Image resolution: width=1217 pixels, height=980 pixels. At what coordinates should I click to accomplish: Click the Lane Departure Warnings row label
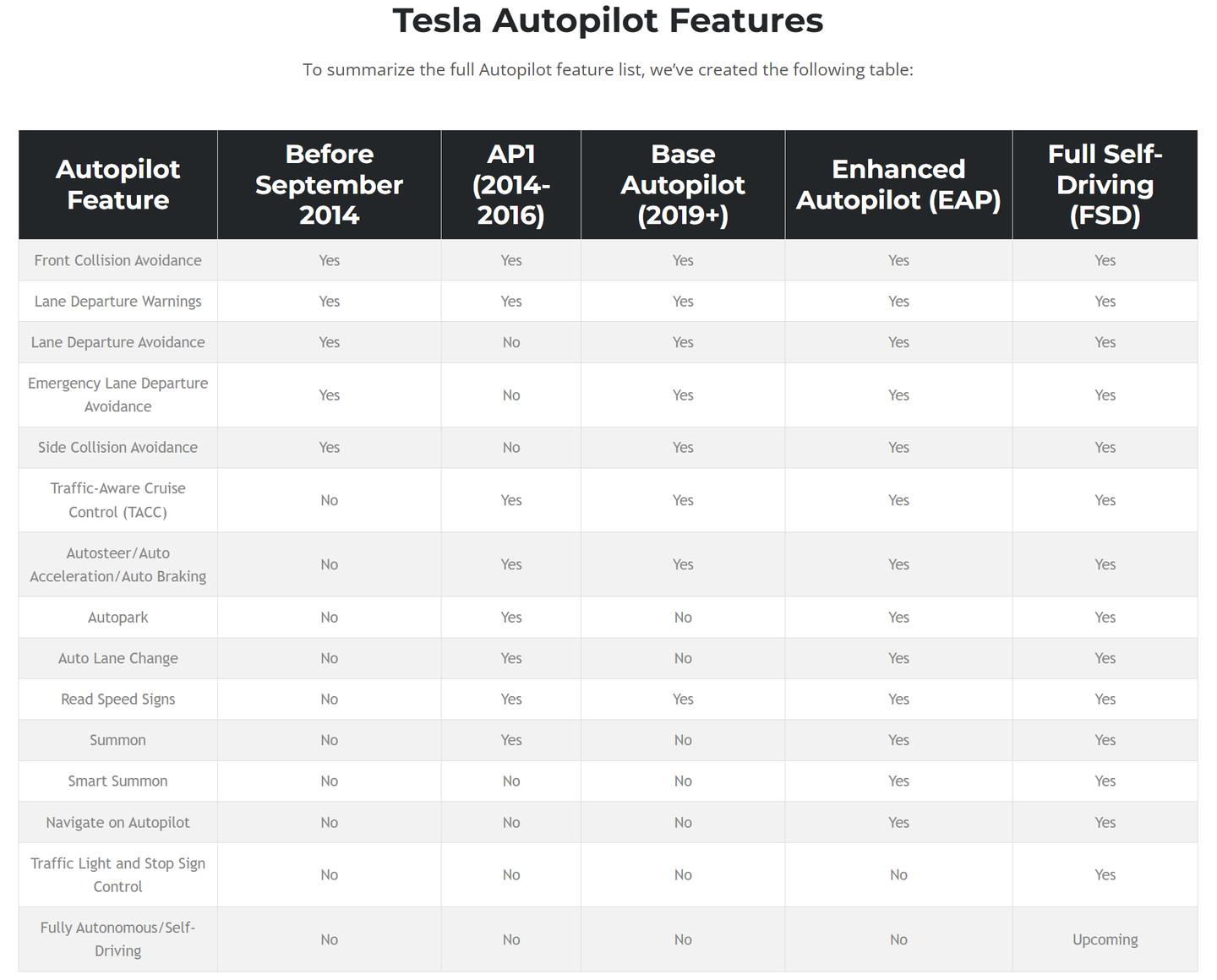[118, 302]
